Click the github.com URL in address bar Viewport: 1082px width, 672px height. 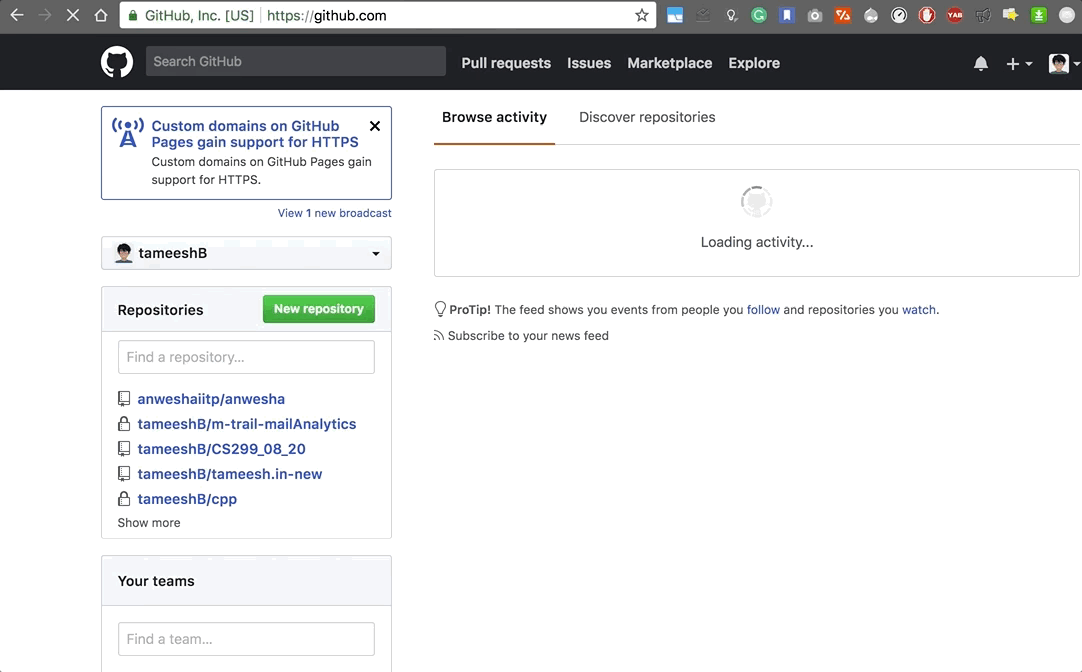point(326,15)
